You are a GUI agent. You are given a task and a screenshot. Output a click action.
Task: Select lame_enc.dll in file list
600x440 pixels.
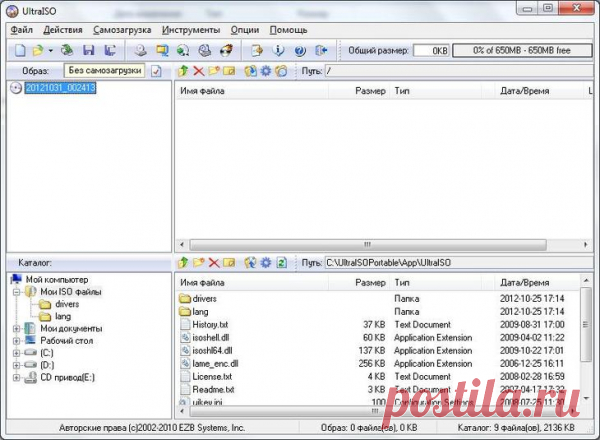point(215,363)
